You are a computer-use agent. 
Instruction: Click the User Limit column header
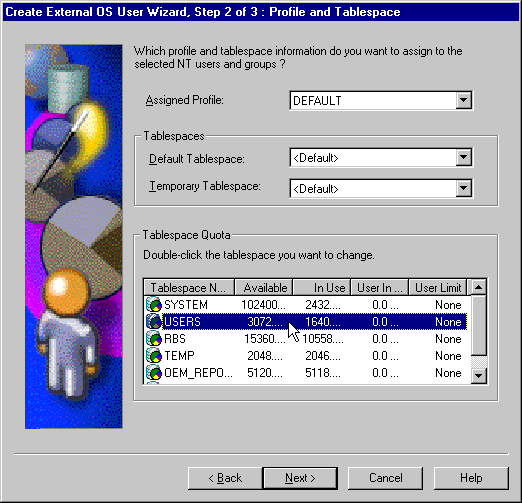pos(438,287)
